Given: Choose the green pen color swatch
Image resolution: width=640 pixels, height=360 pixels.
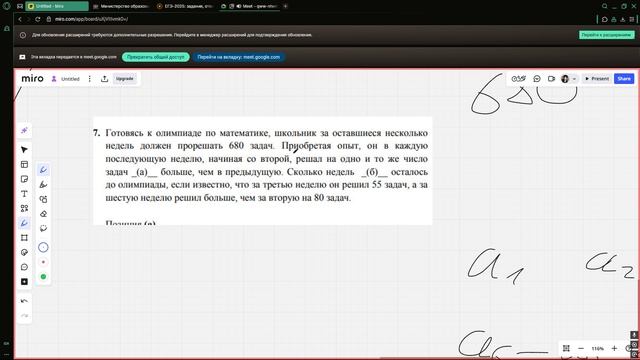Looking at the screenshot, I should coord(43,277).
